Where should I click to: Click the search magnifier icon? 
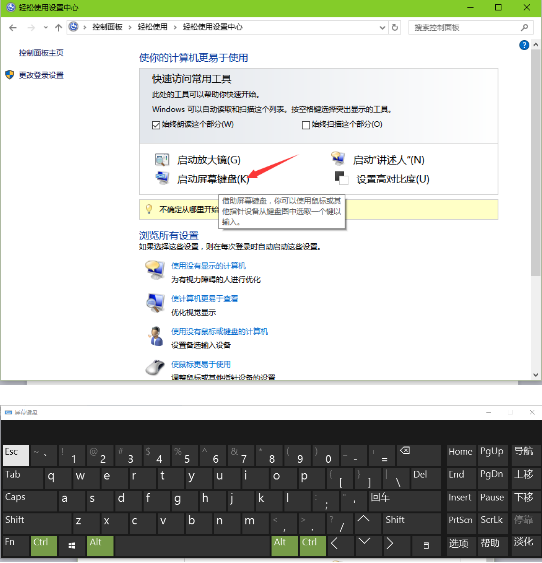click(x=524, y=27)
